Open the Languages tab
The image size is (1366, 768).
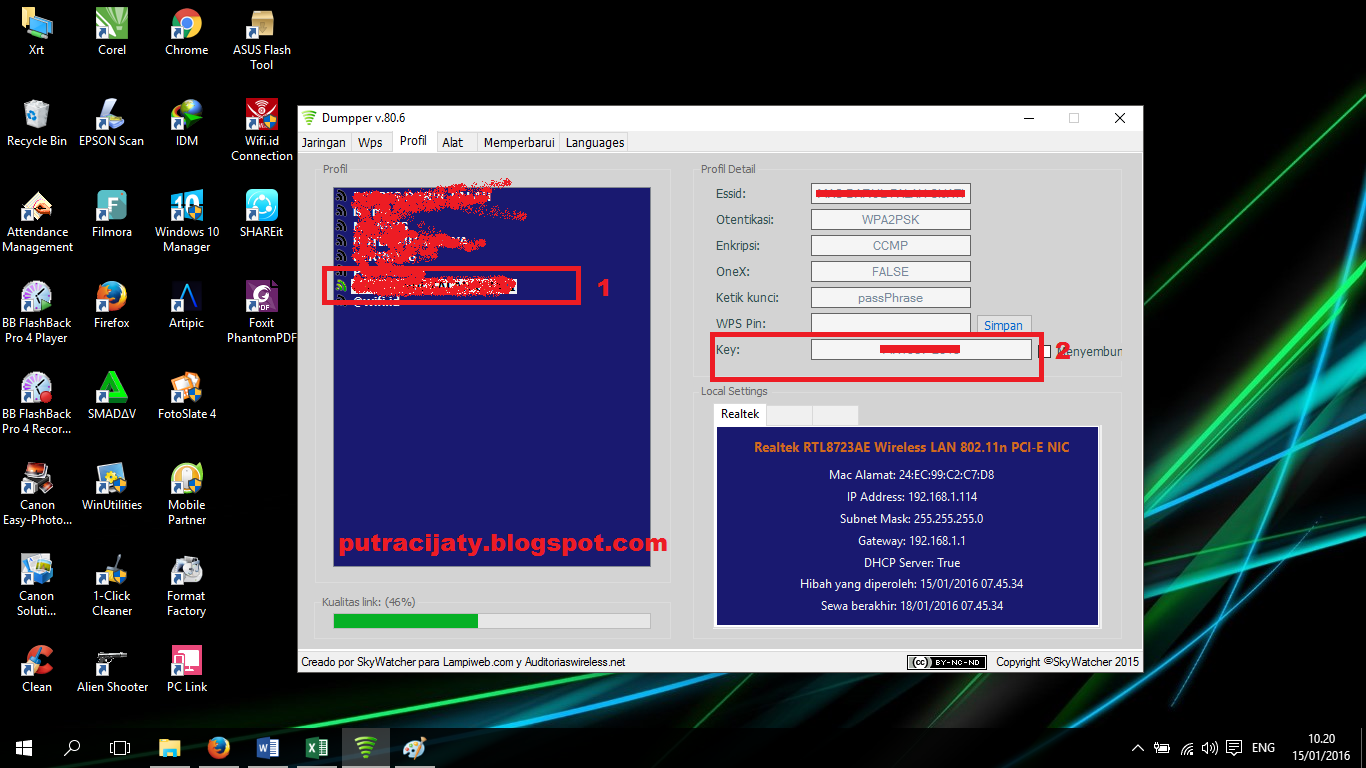point(595,142)
